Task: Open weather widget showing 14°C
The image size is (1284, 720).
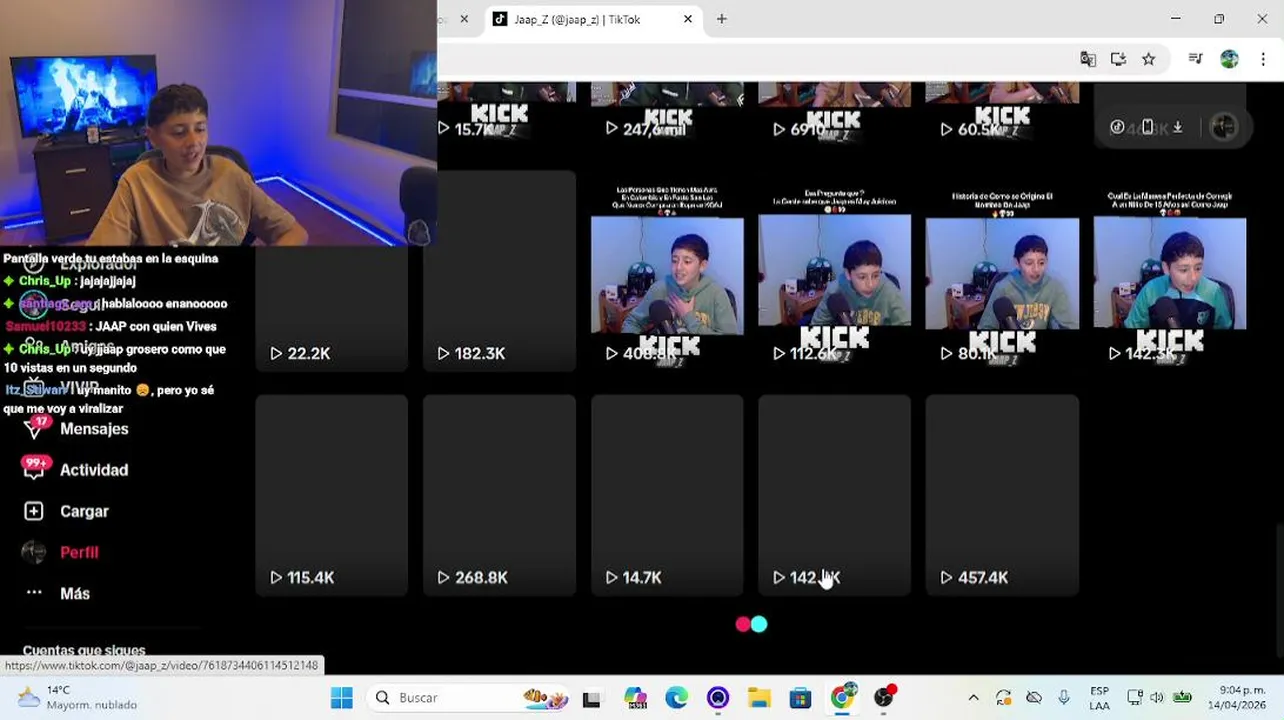Action: point(78,698)
